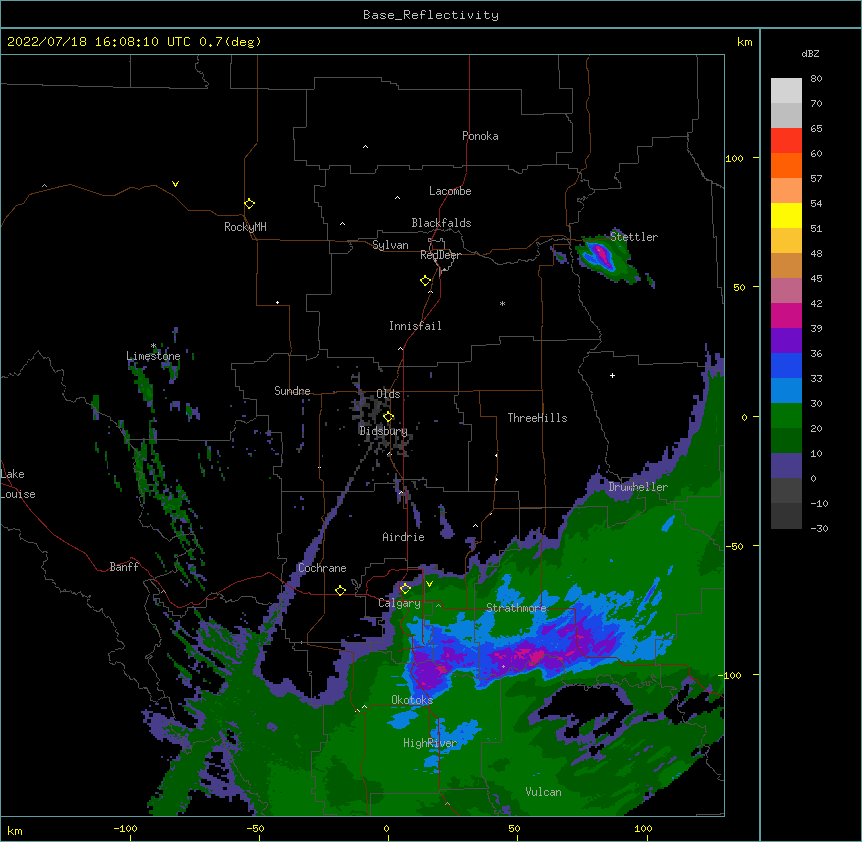Click the Blackfalds label on the map

441,223
